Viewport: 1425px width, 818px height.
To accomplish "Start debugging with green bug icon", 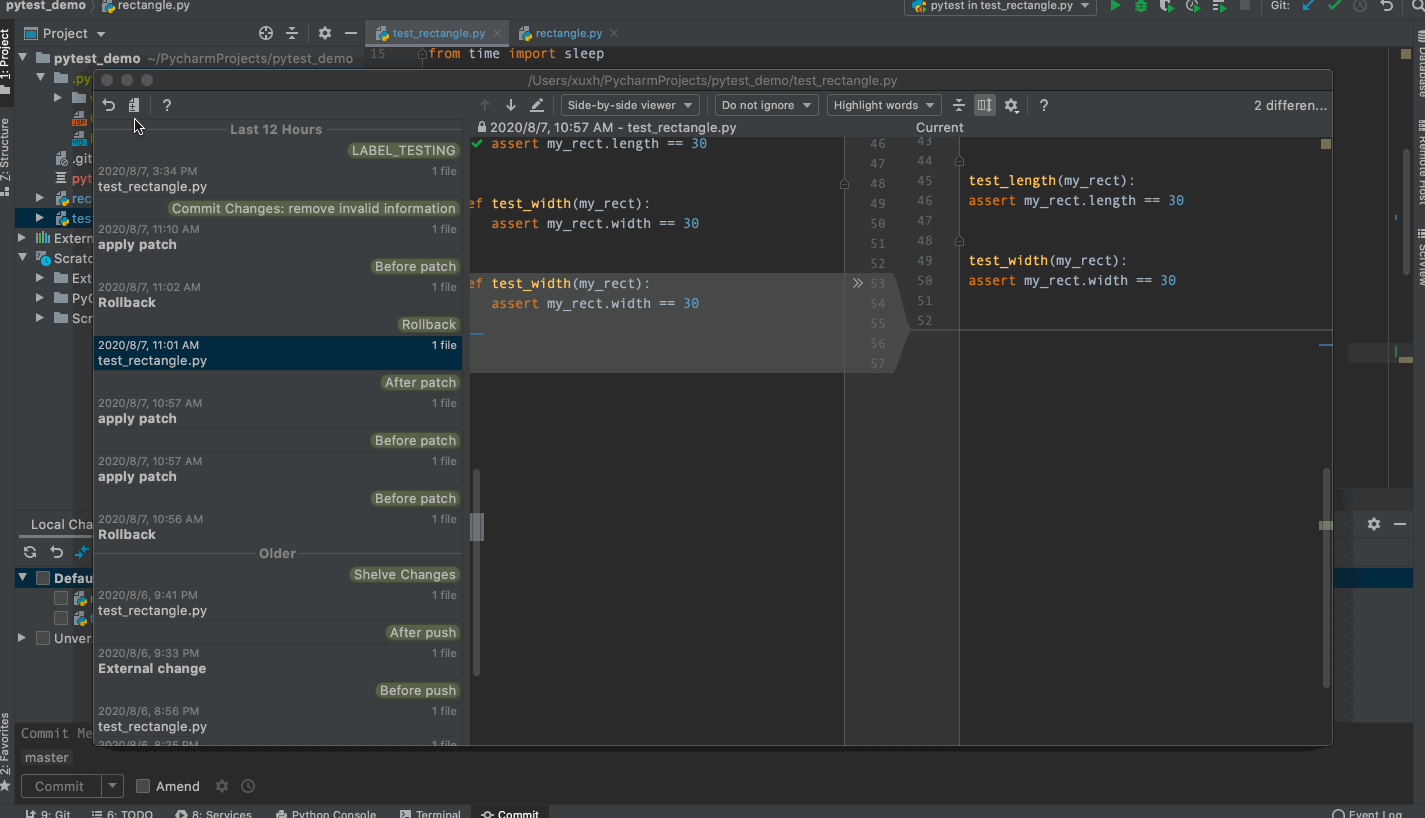I will click(x=1141, y=6).
